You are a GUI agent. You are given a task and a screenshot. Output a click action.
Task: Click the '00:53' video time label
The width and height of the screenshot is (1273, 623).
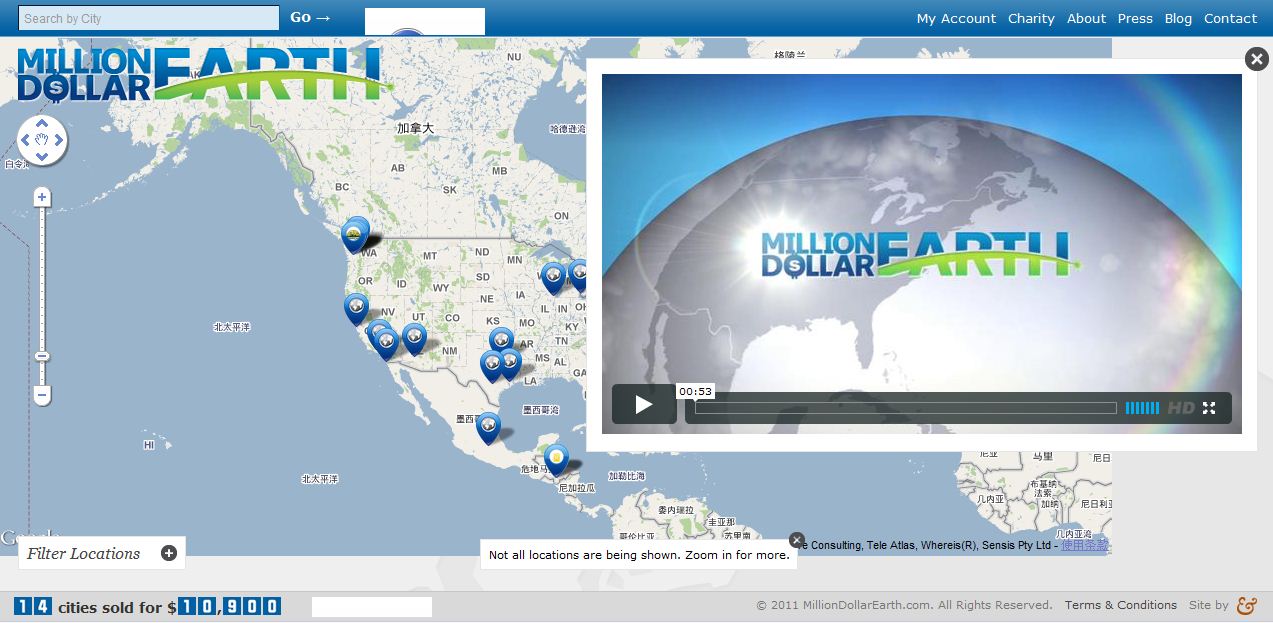pos(695,392)
